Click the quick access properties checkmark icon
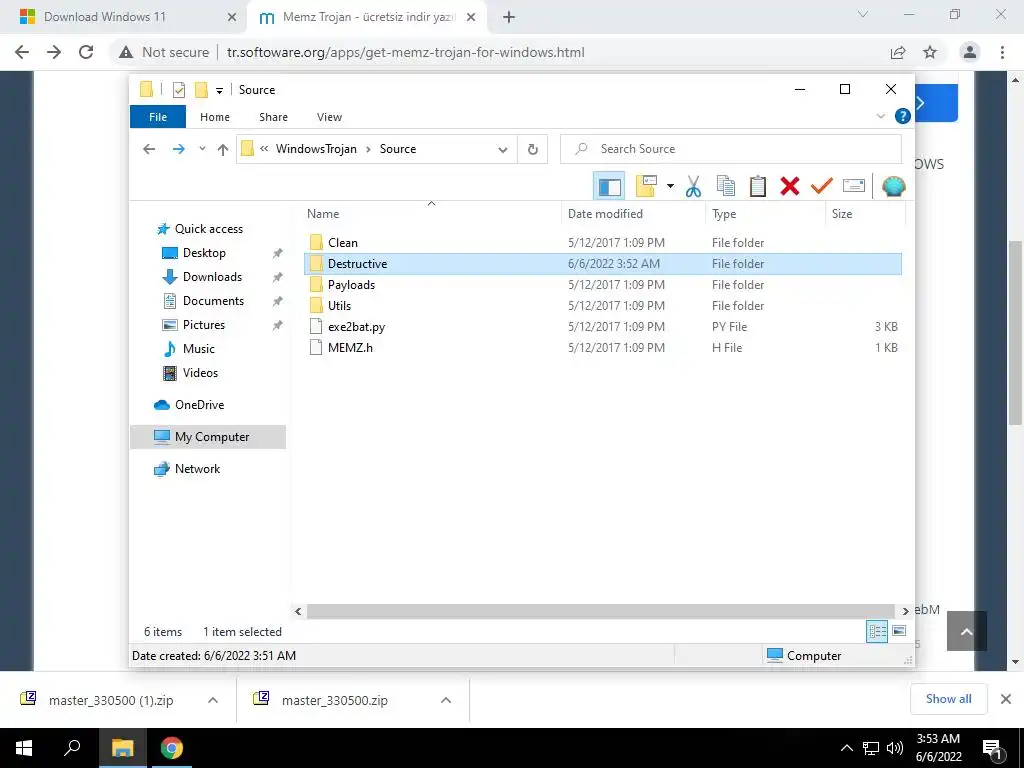Image resolution: width=1024 pixels, height=768 pixels. 178,90
